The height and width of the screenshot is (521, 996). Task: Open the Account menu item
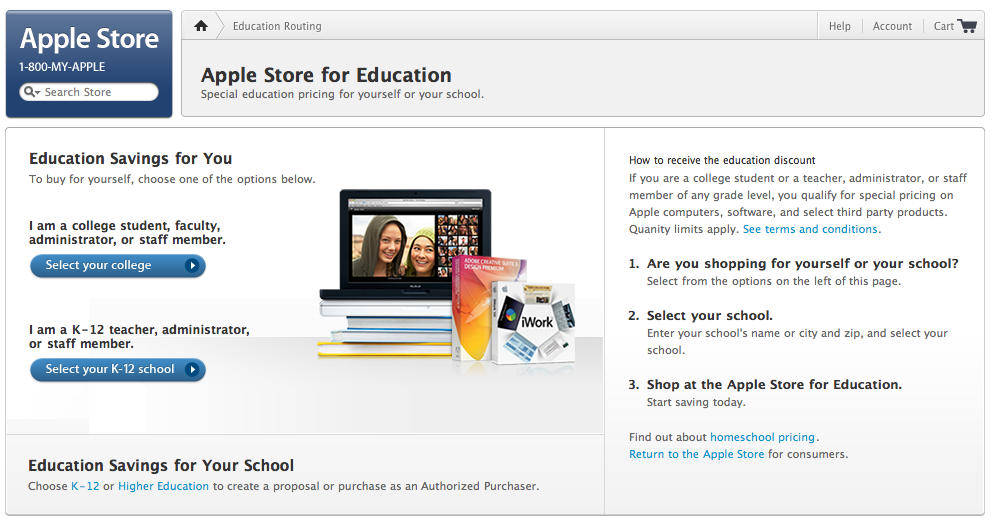(892, 26)
